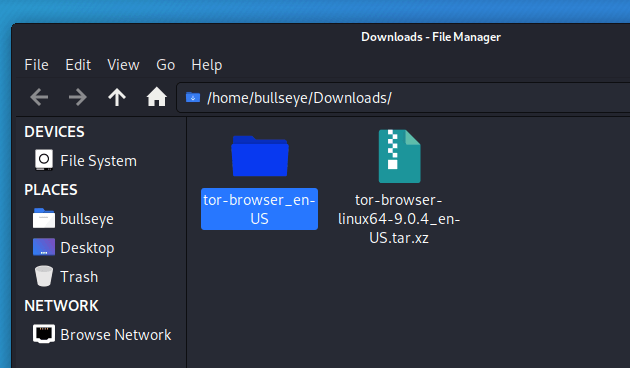
Task: Click the Desktop icon in sidebar
Action: (44, 247)
